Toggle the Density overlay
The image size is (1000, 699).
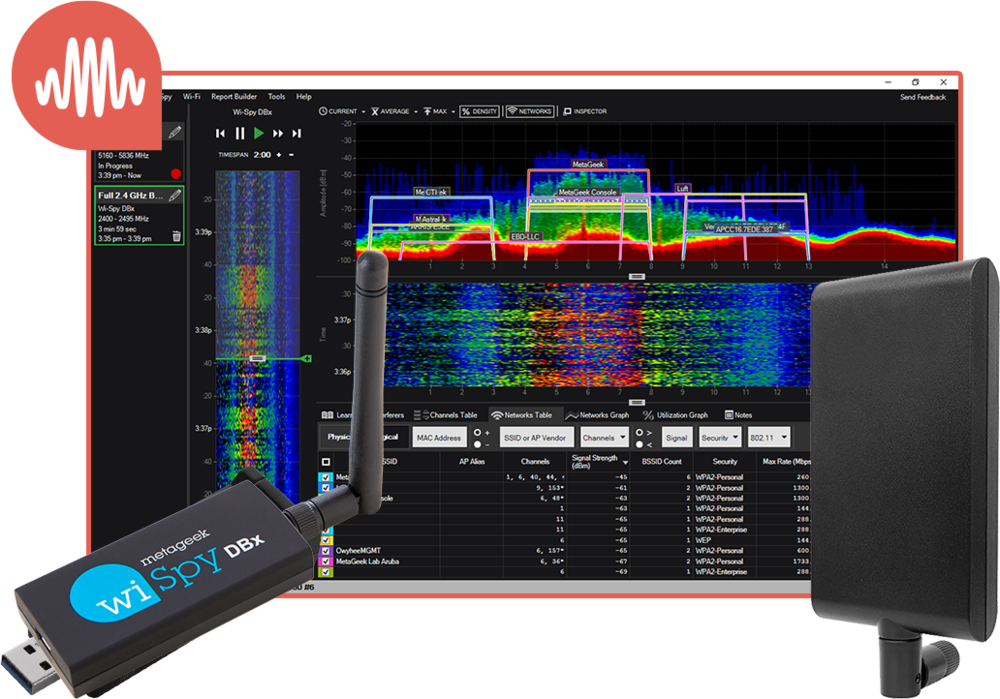pos(479,111)
